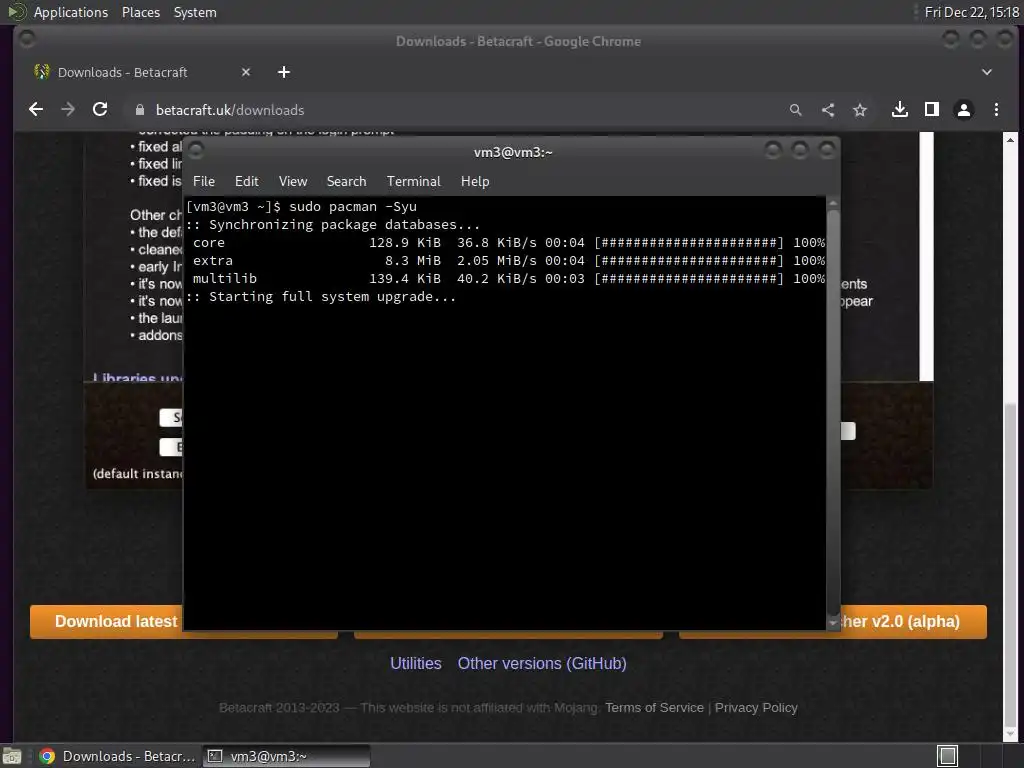Image resolution: width=1024 pixels, height=768 pixels.
Task: Reload the Betacraft downloads page
Action: (x=100, y=110)
